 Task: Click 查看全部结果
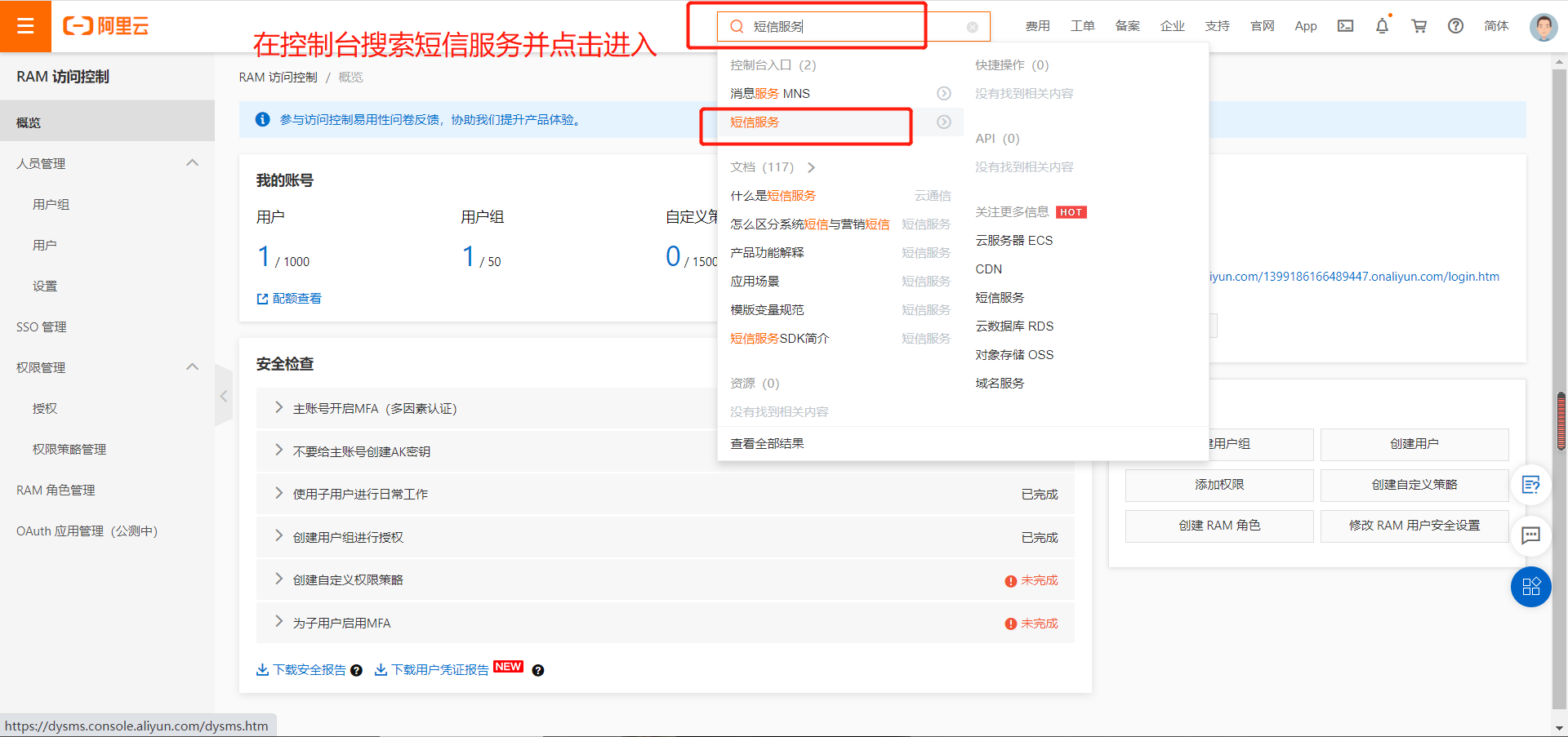click(x=768, y=444)
